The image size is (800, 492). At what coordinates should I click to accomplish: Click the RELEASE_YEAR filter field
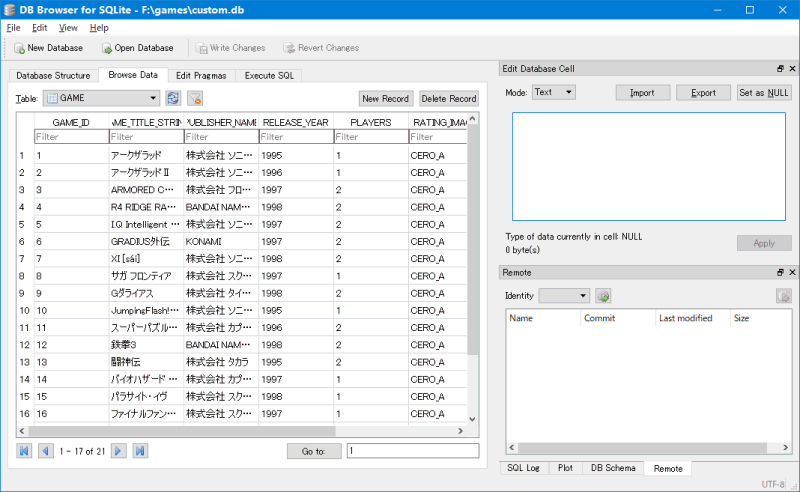coord(296,137)
